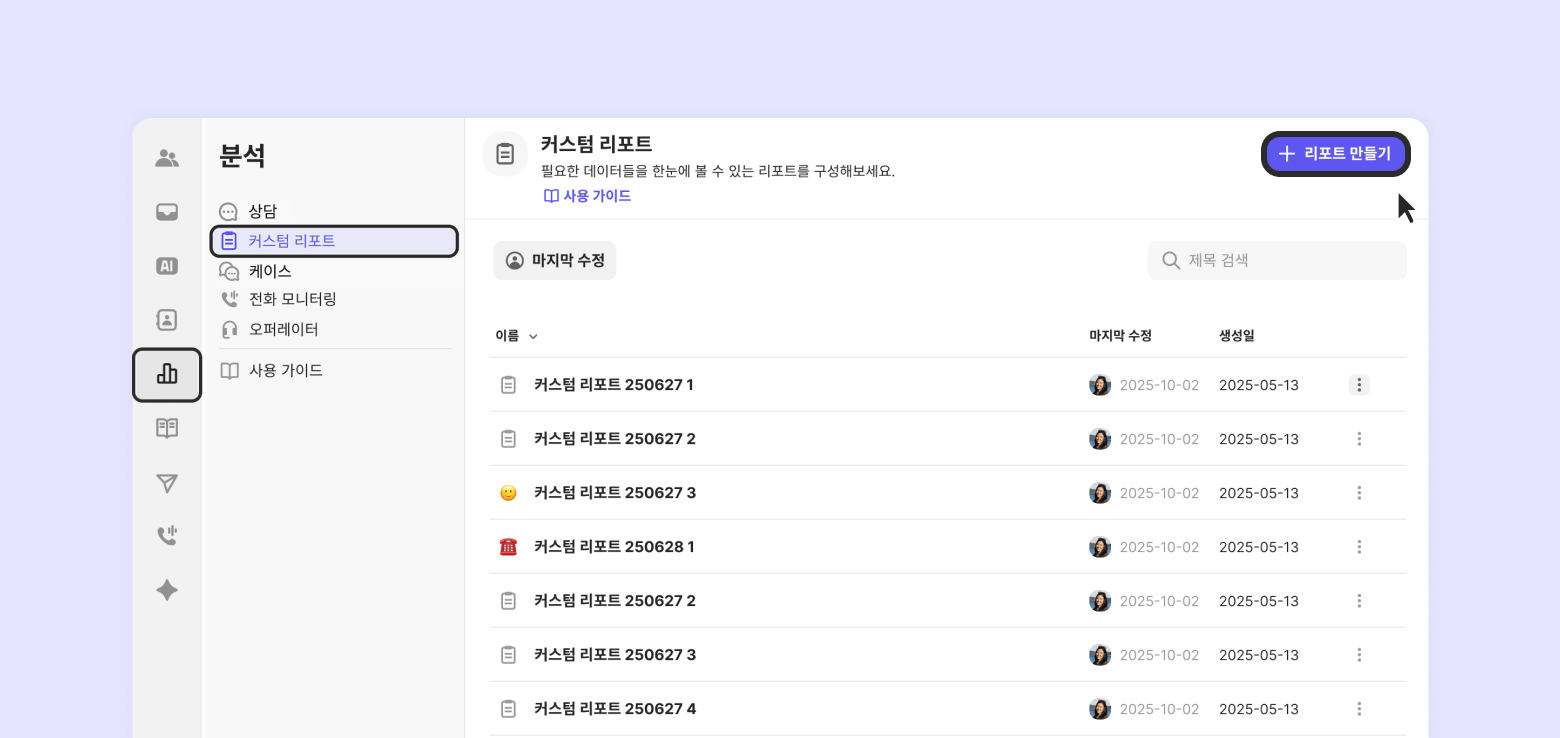Open the open-book documents sidebar icon
1560x738 pixels.
click(x=167, y=429)
